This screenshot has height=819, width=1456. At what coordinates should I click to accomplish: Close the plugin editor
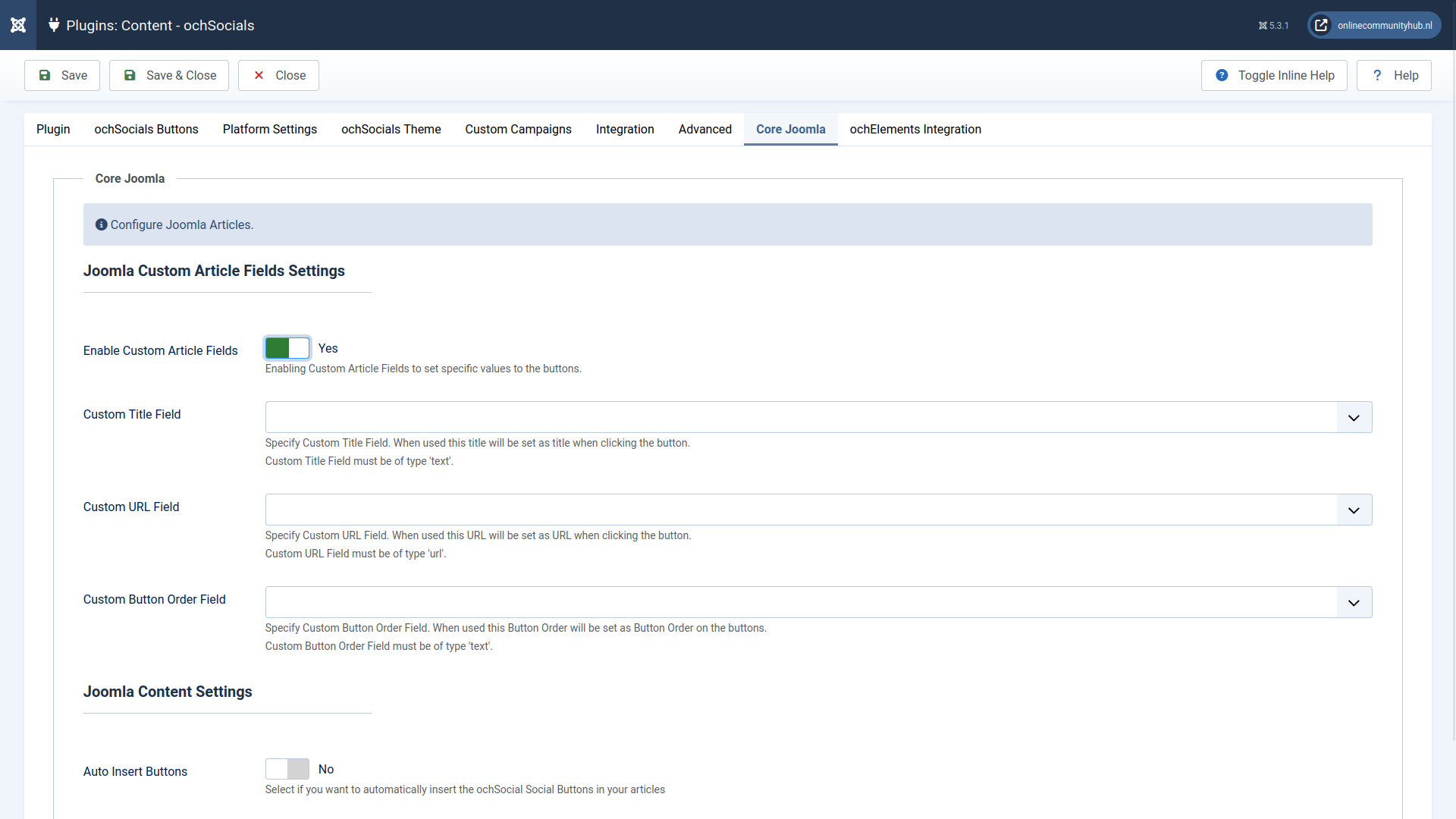[x=278, y=75]
